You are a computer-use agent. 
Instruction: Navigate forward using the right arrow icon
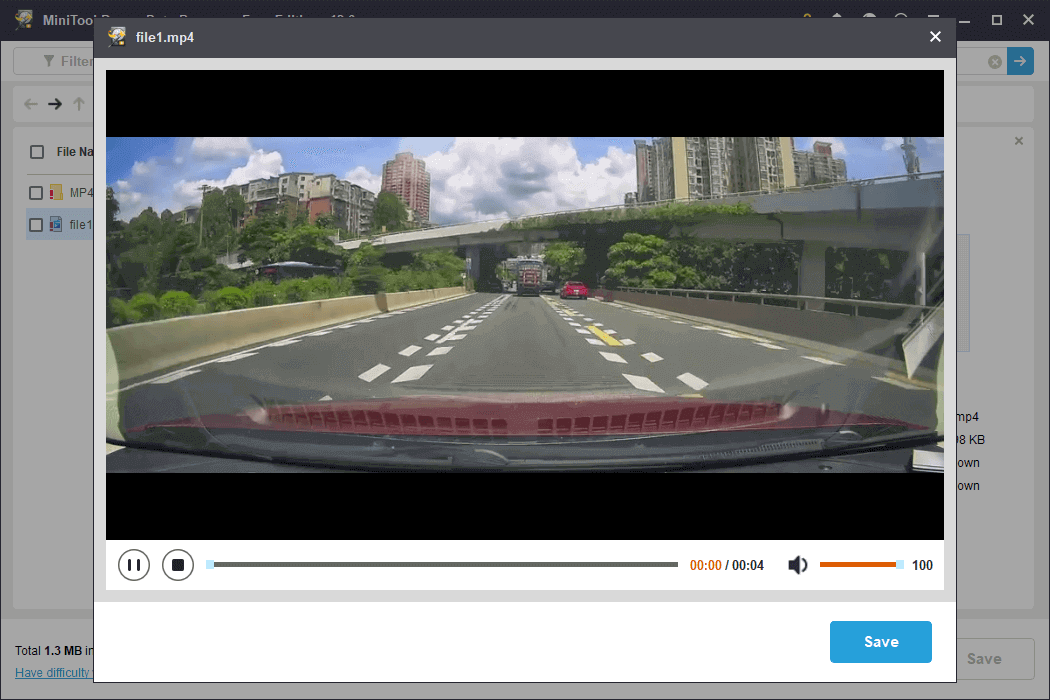53,103
